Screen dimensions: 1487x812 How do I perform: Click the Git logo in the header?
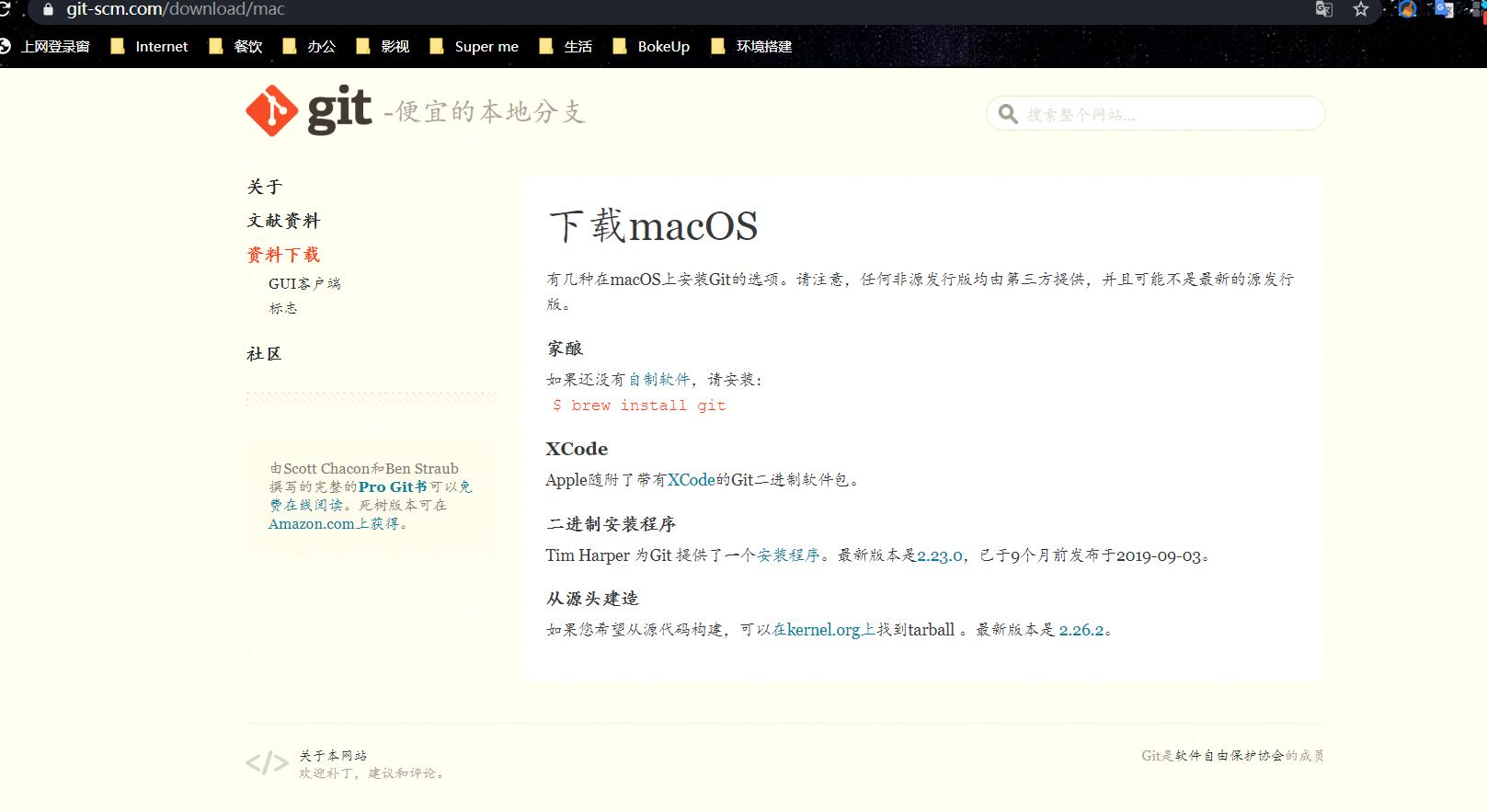(309, 111)
